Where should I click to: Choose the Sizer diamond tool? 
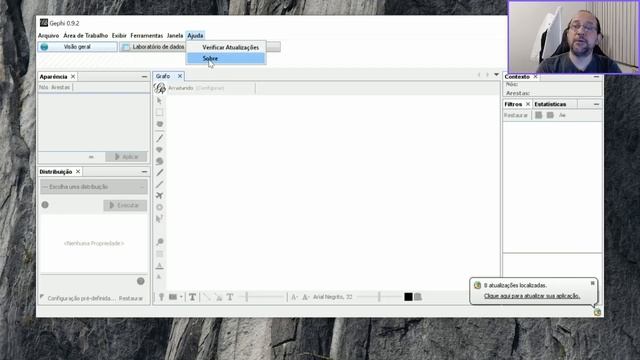160,150
